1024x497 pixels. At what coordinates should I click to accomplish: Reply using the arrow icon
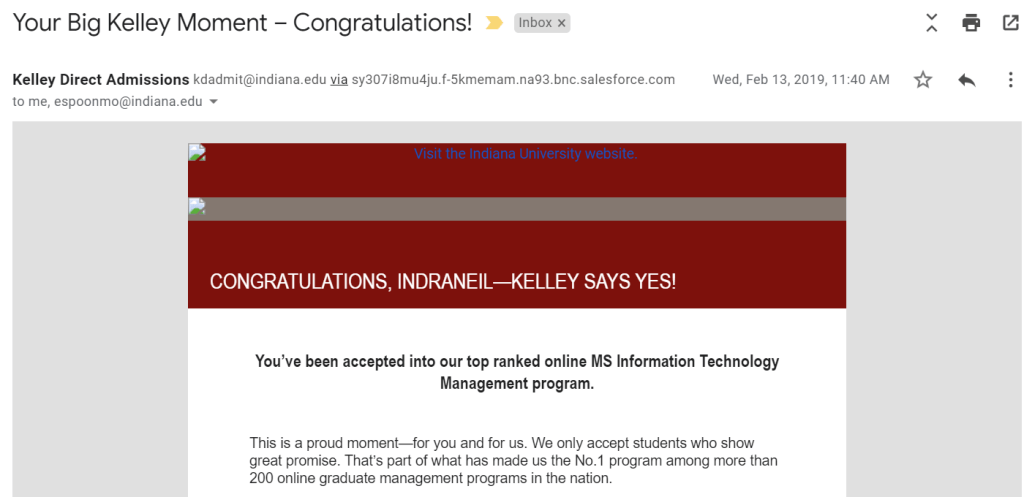pyautogui.click(x=966, y=80)
